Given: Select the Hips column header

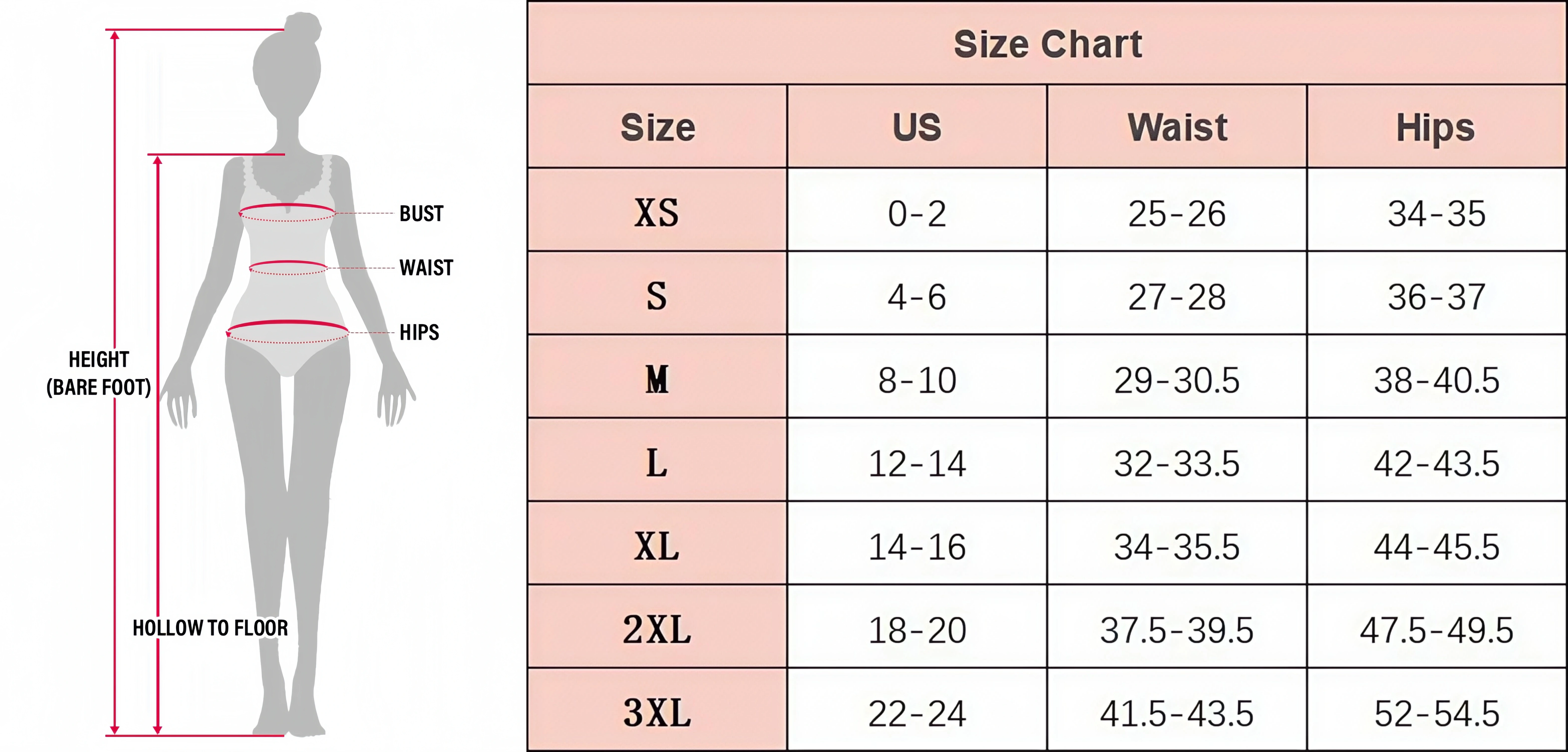Looking at the screenshot, I should click(x=1435, y=127).
